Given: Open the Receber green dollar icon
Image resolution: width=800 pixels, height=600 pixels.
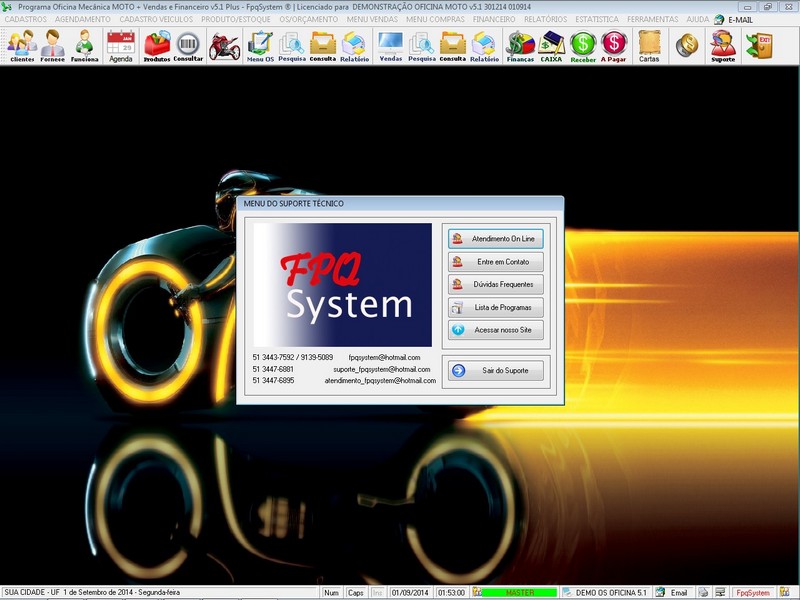Looking at the screenshot, I should pyautogui.click(x=583, y=45).
